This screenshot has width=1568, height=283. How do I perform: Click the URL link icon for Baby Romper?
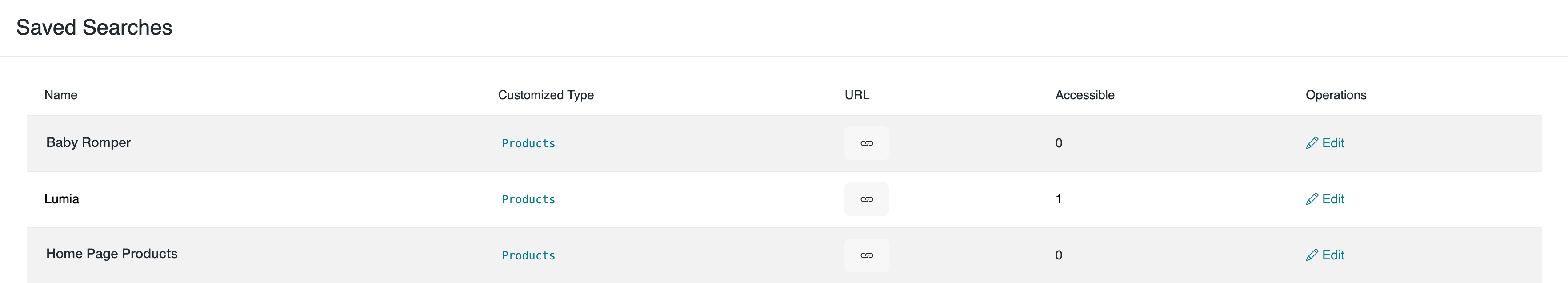point(866,143)
